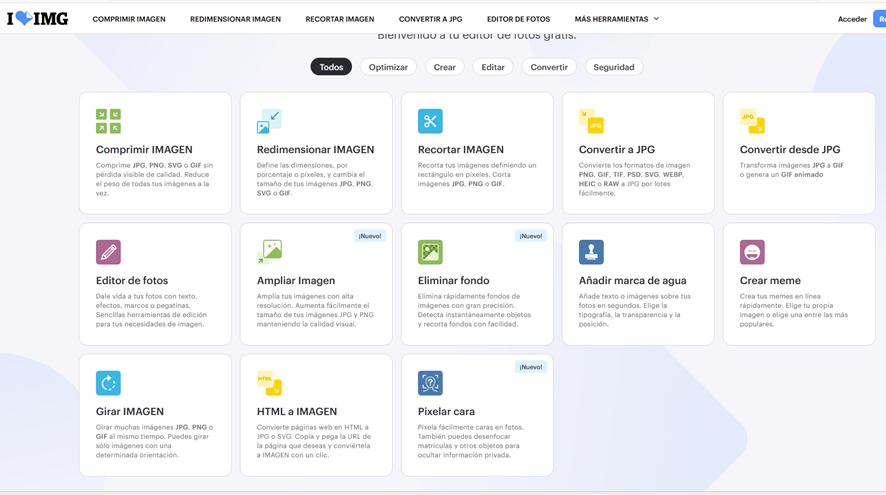Click the Ampliar Imagen upscale icon

coord(269,252)
